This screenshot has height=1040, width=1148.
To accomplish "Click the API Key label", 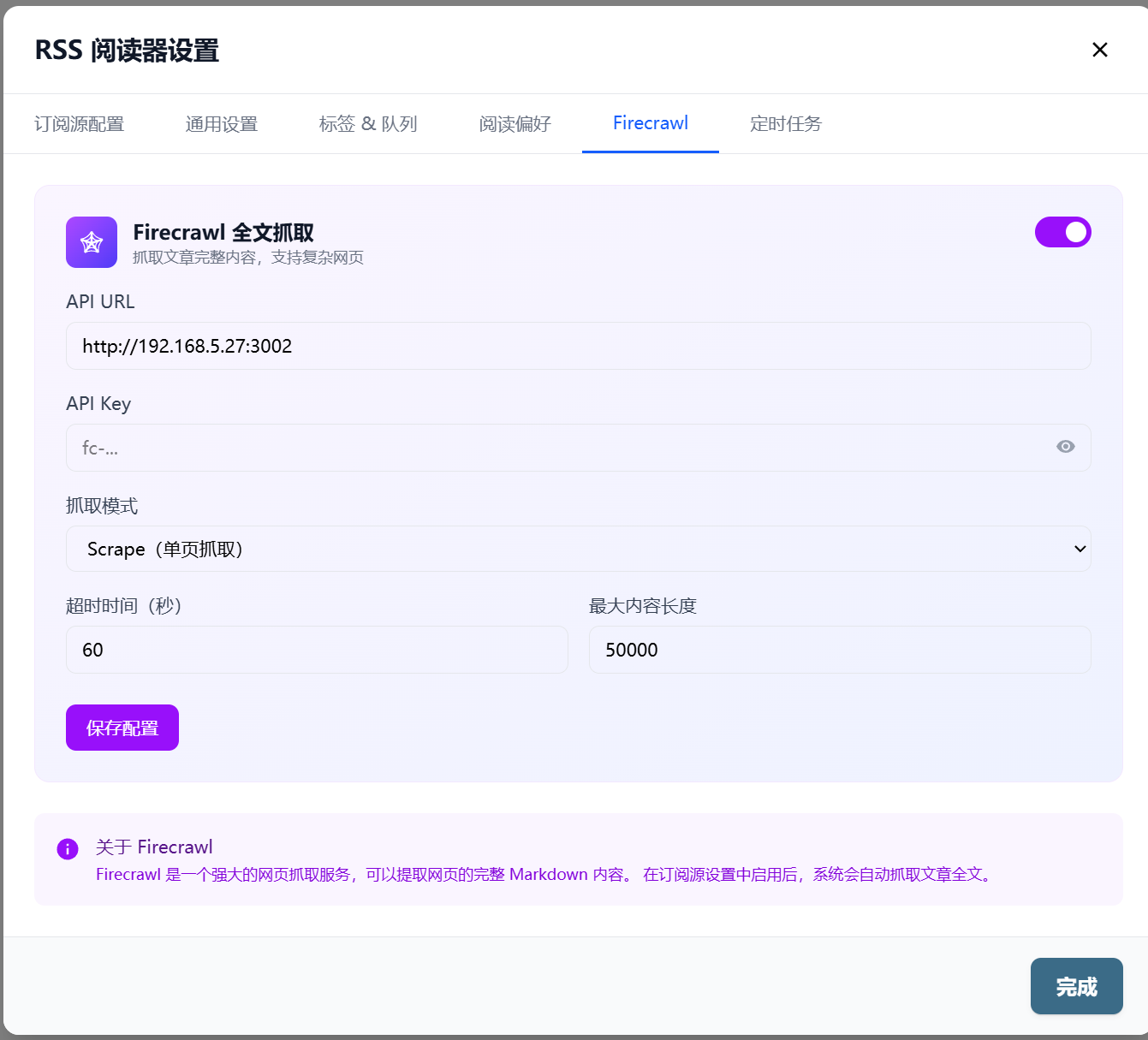I will click(x=98, y=404).
